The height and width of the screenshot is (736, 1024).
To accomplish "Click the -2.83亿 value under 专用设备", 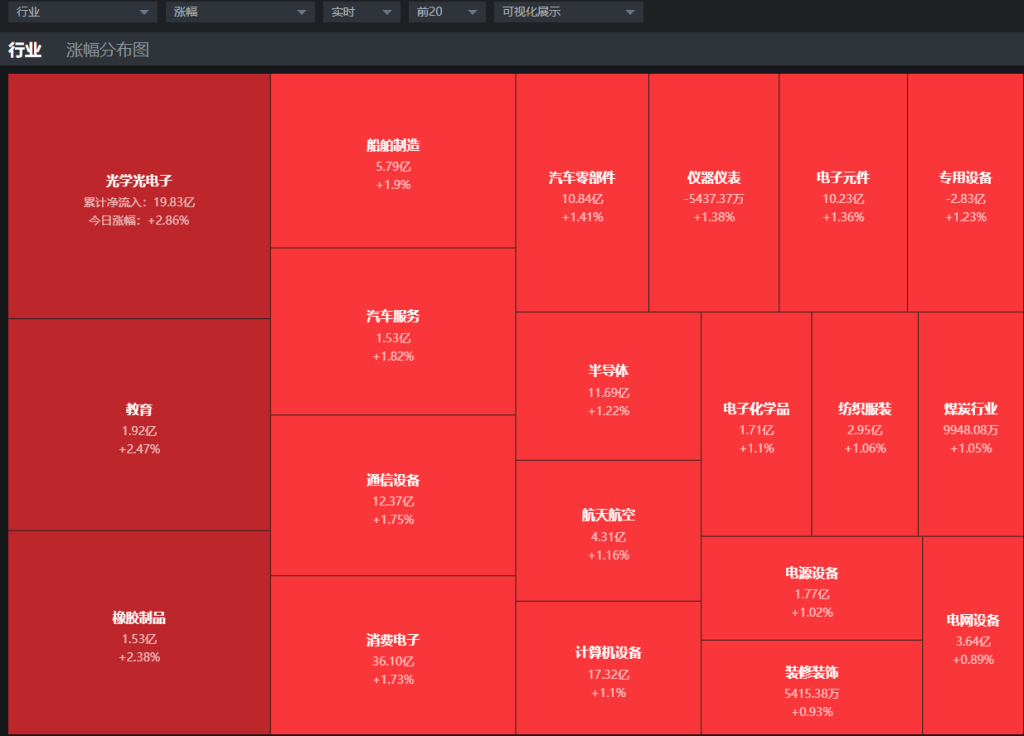I will point(966,199).
